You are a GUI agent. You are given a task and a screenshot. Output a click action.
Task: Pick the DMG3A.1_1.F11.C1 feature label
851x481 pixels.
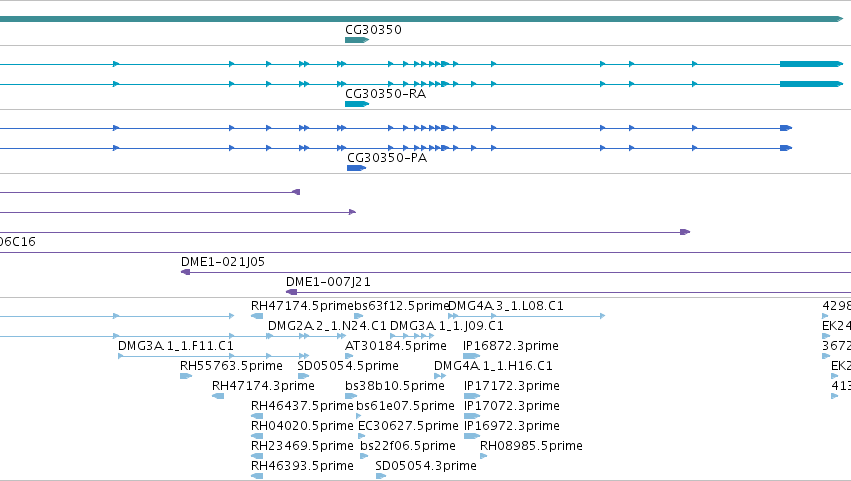[x=176, y=346]
